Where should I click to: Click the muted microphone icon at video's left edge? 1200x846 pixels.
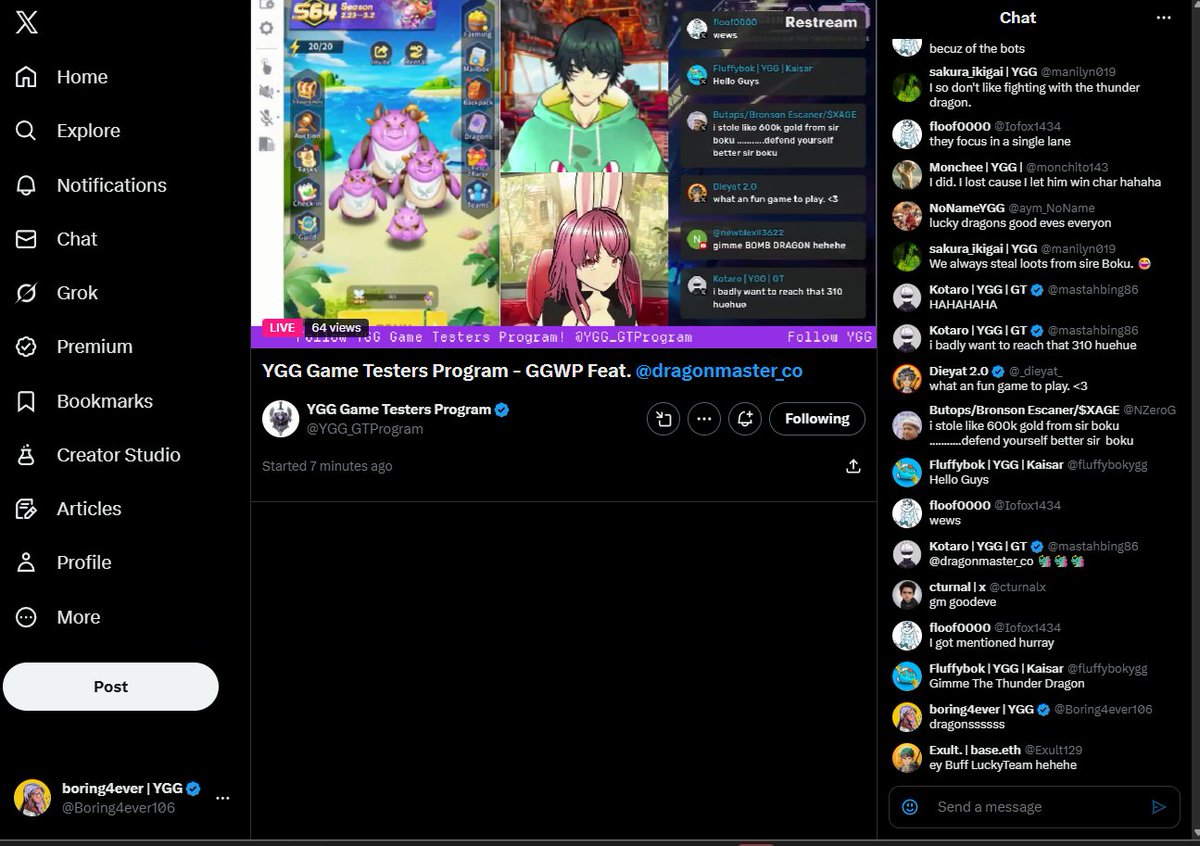(266, 118)
